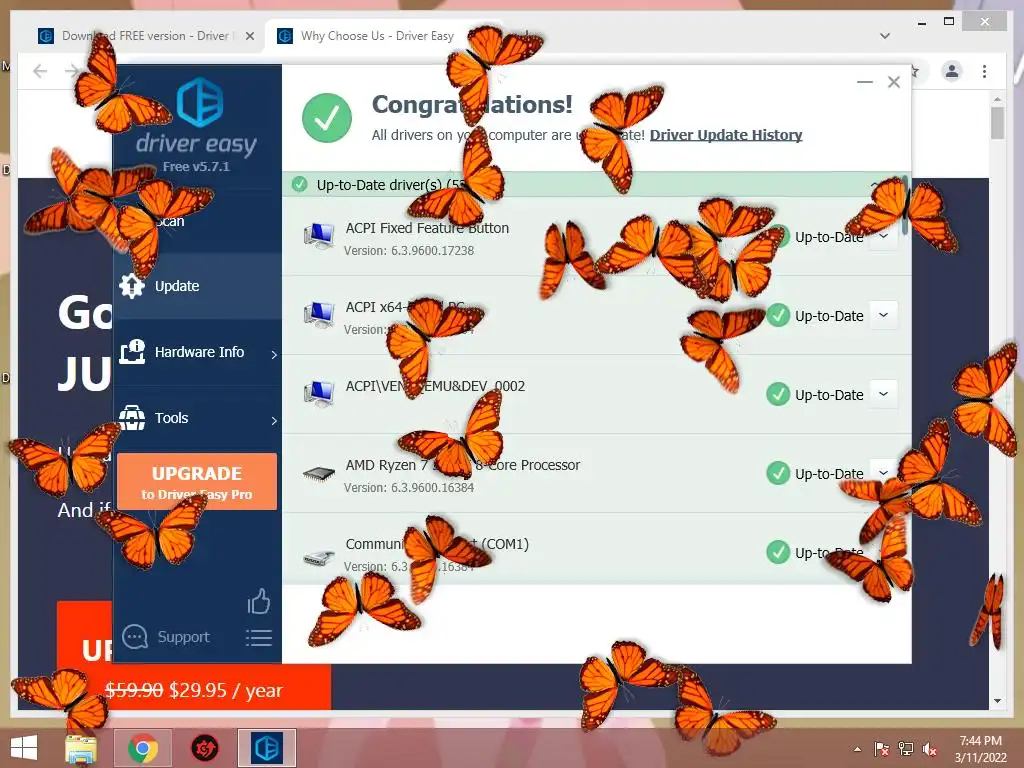Click Communications Port COM1 device icon

[319, 558]
